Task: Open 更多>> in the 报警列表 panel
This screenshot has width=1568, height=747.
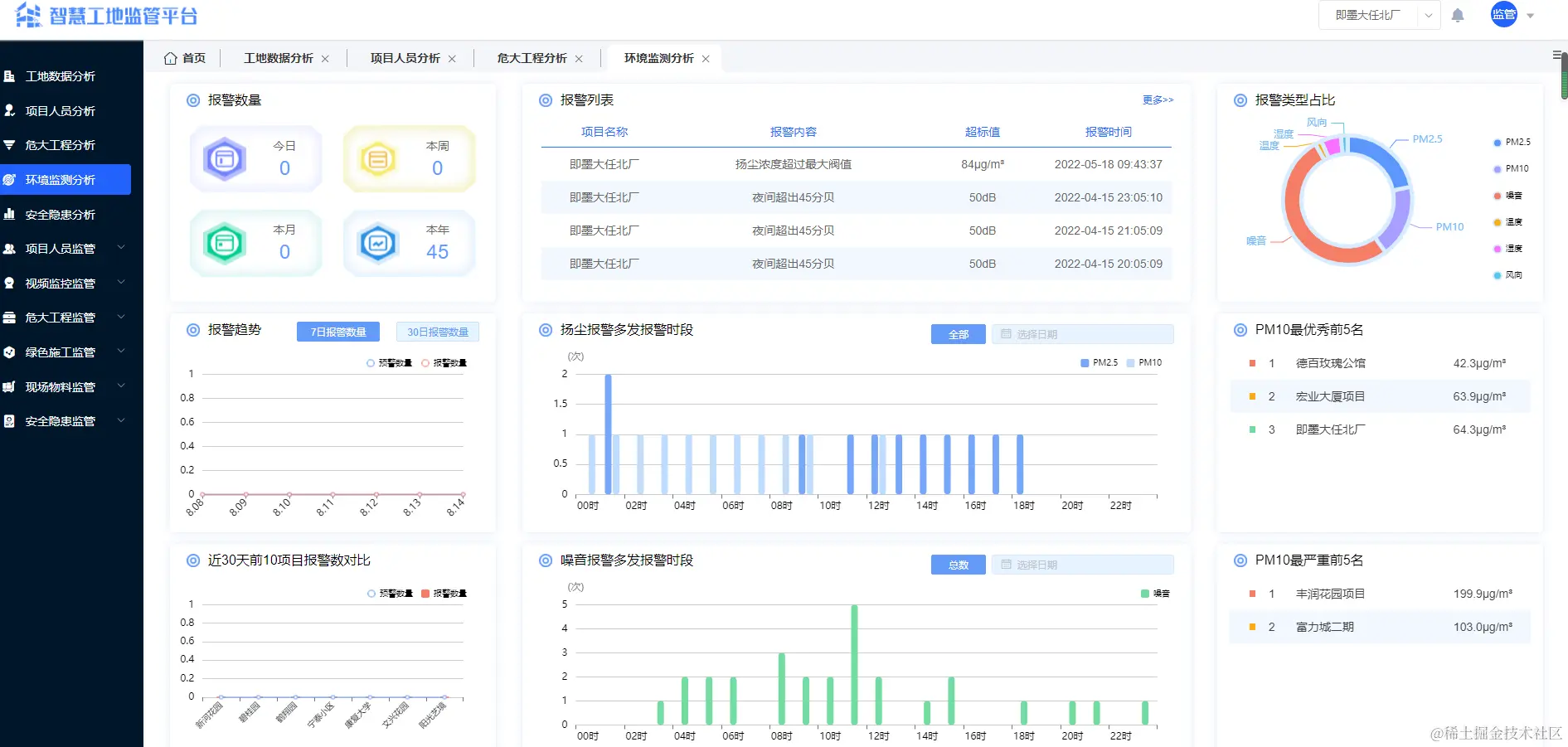Action: [x=1158, y=100]
